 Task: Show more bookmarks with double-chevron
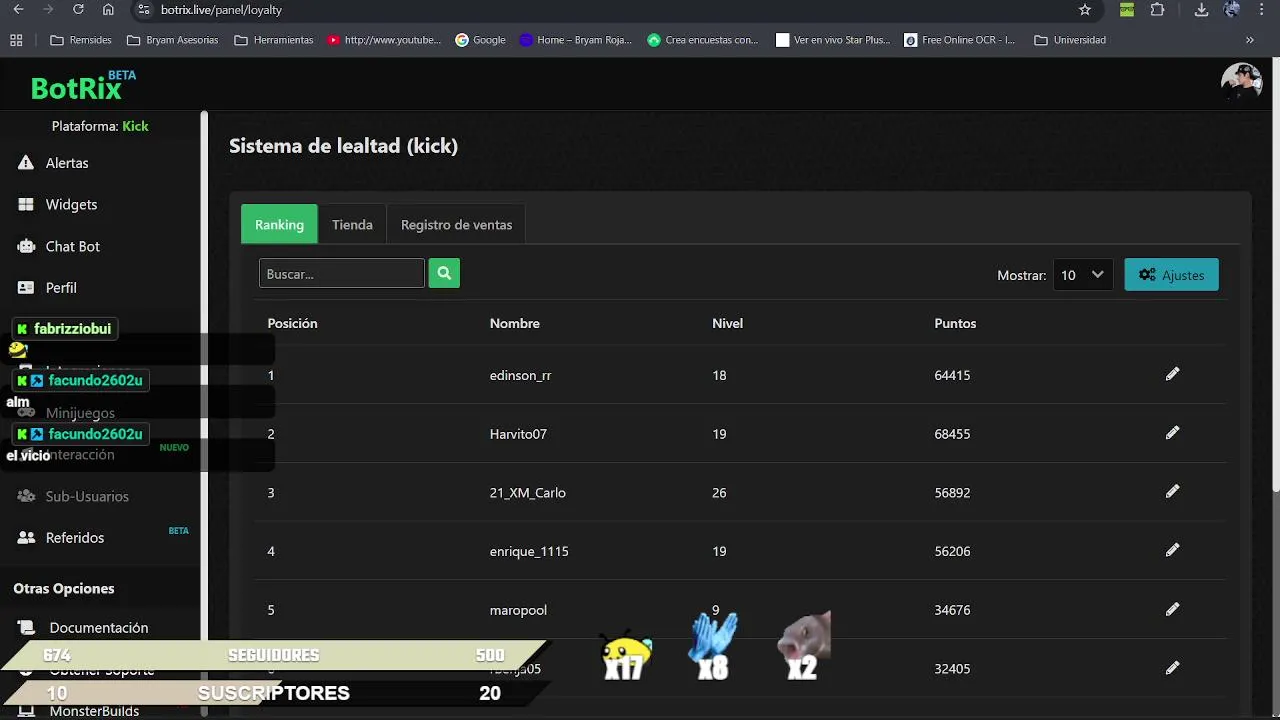1249,40
